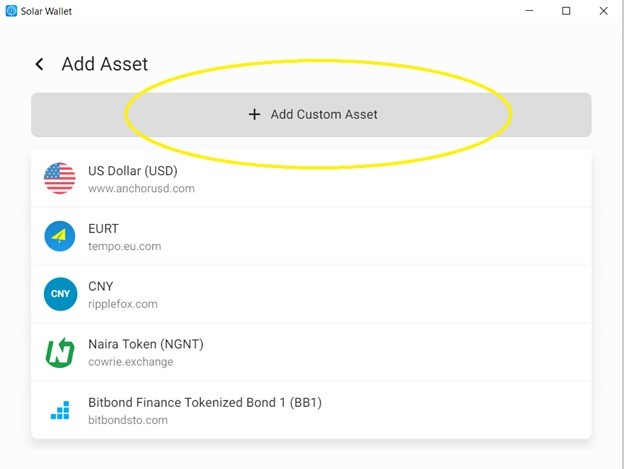Click the Solar Wallet app icon in title bar
This screenshot has width=624, height=469.
tap(11, 11)
